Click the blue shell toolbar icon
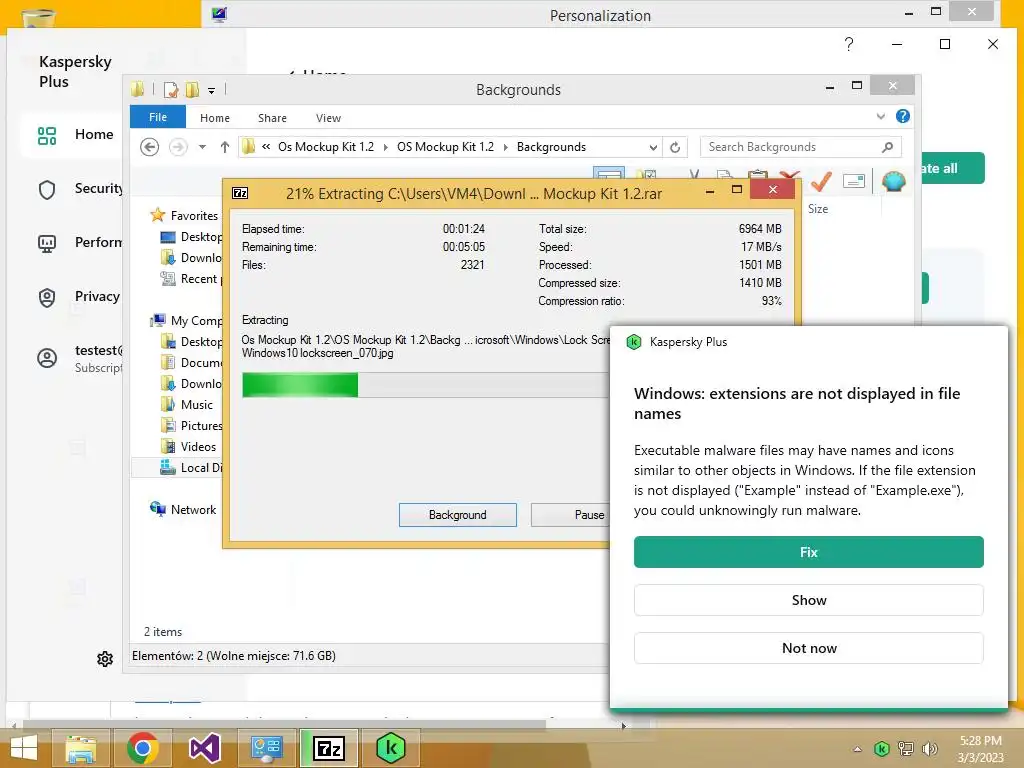Screen dimensions: 1024x768 tap(893, 181)
